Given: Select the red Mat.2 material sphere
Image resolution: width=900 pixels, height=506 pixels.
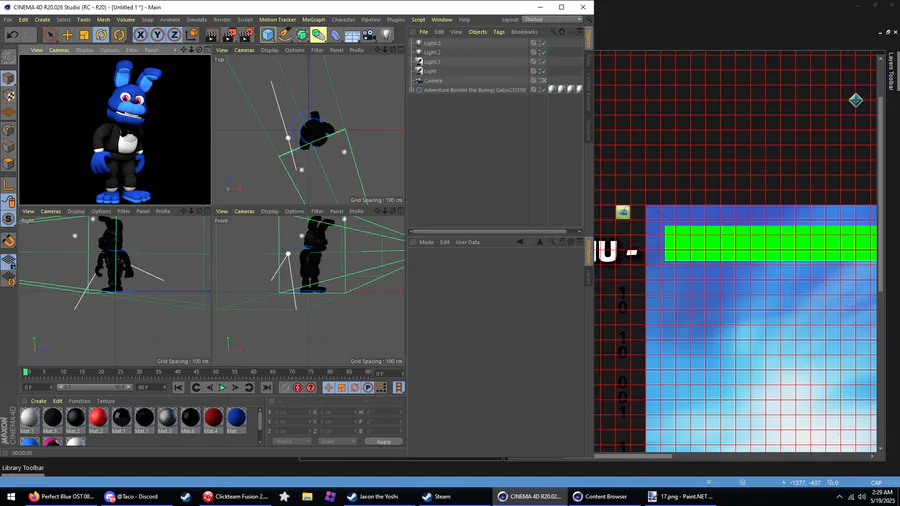Looking at the screenshot, I should [98, 418].
